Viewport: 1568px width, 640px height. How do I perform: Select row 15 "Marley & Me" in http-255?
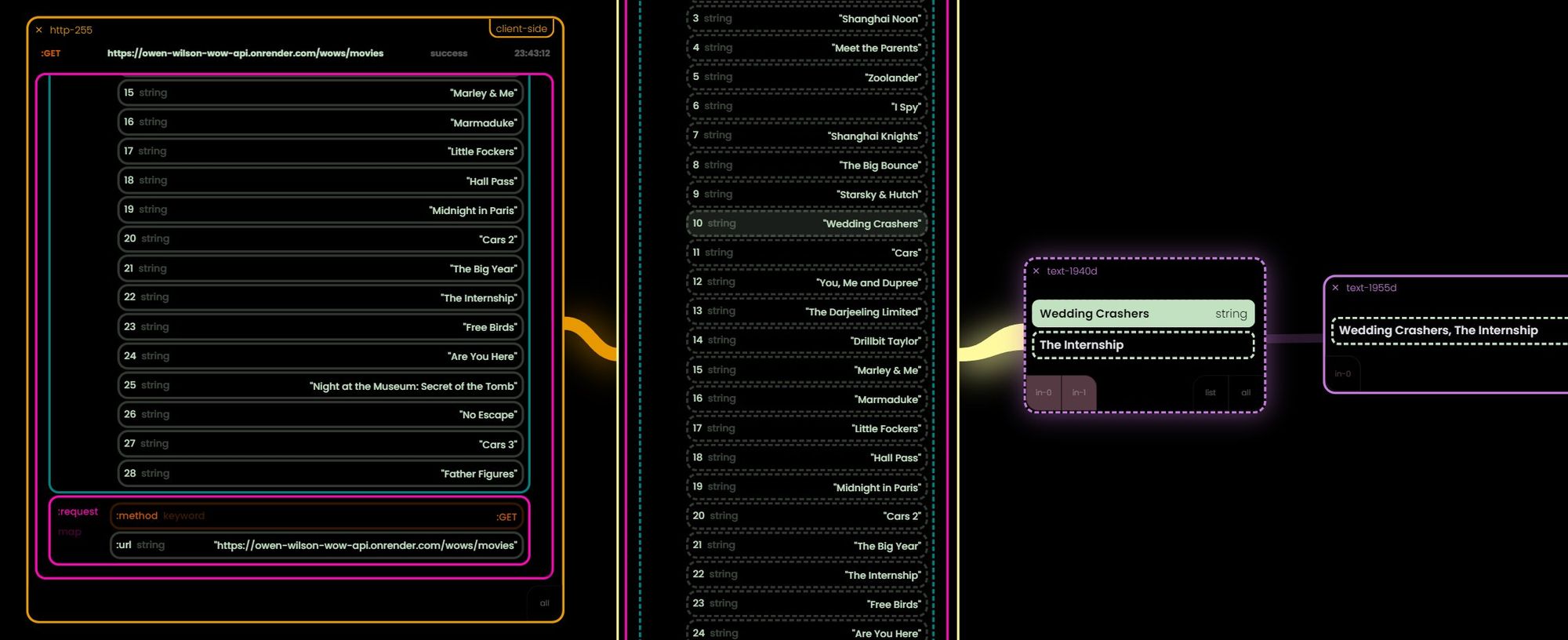(x=320, y=93)
